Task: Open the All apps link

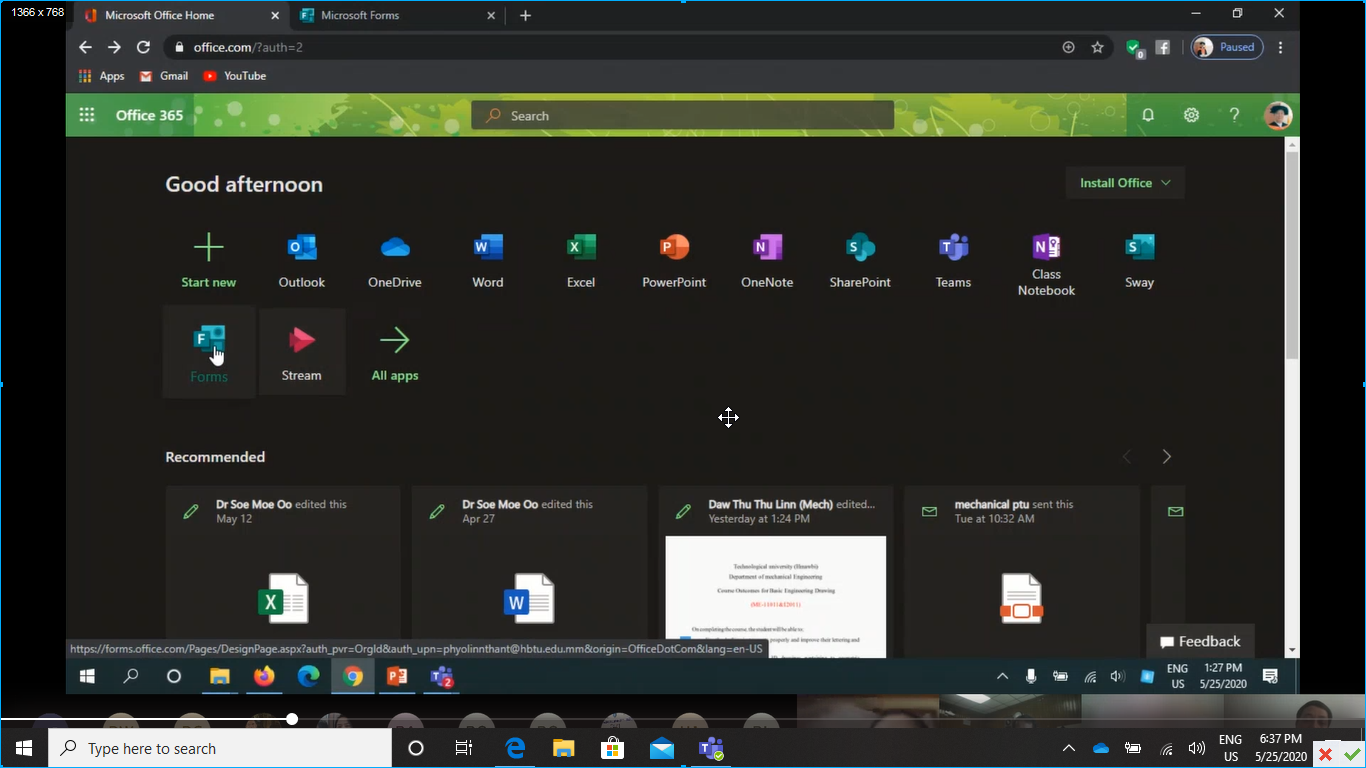Action: coord(395,352)
